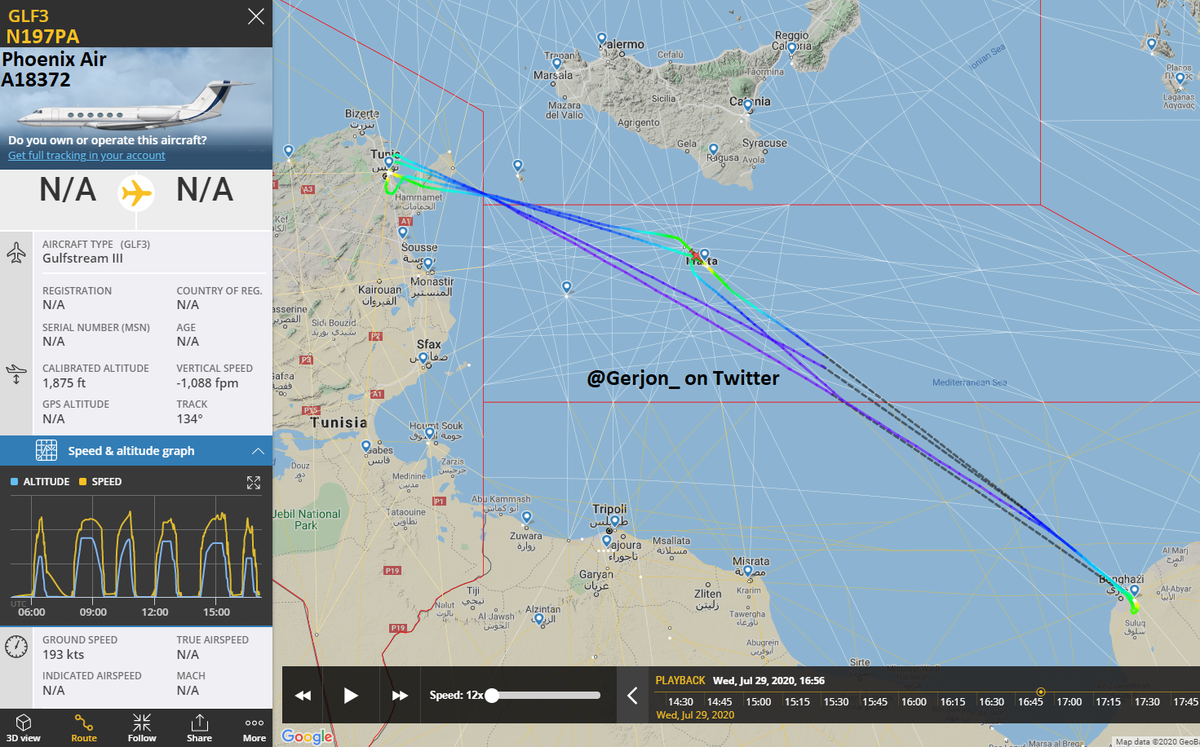Click the aircraft type plane icon
Viewport: 1200px width, 747px height.
[17, 252]
